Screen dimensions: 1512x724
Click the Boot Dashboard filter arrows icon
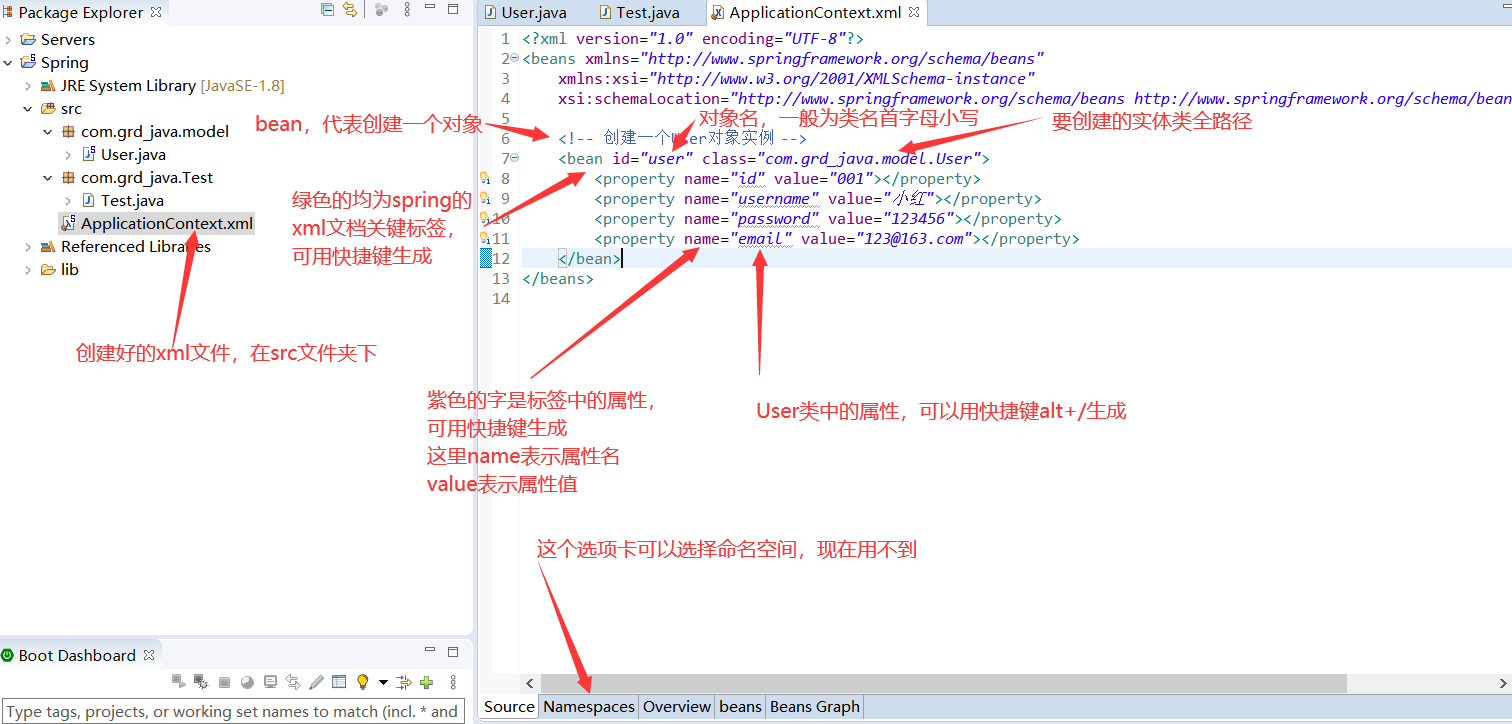[404, 682]
